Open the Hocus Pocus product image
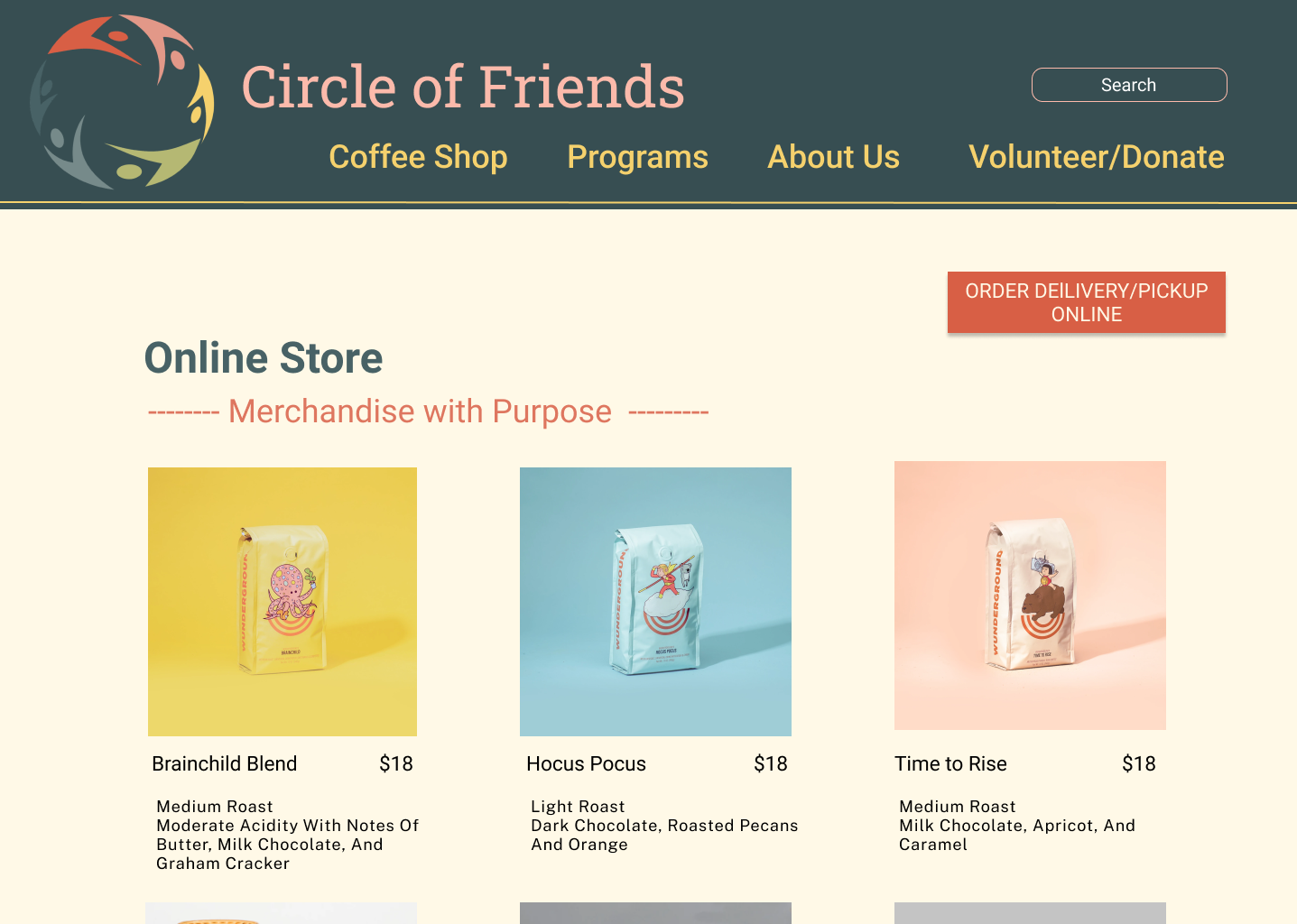 (655, 602)
